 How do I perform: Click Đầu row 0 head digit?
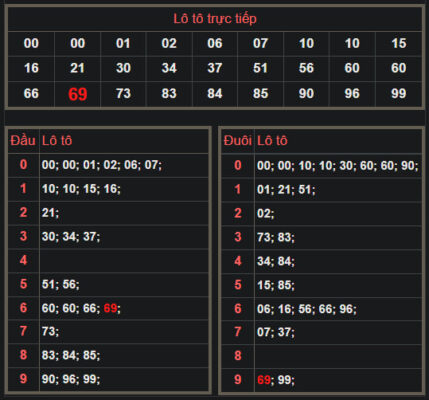[23, 164]
